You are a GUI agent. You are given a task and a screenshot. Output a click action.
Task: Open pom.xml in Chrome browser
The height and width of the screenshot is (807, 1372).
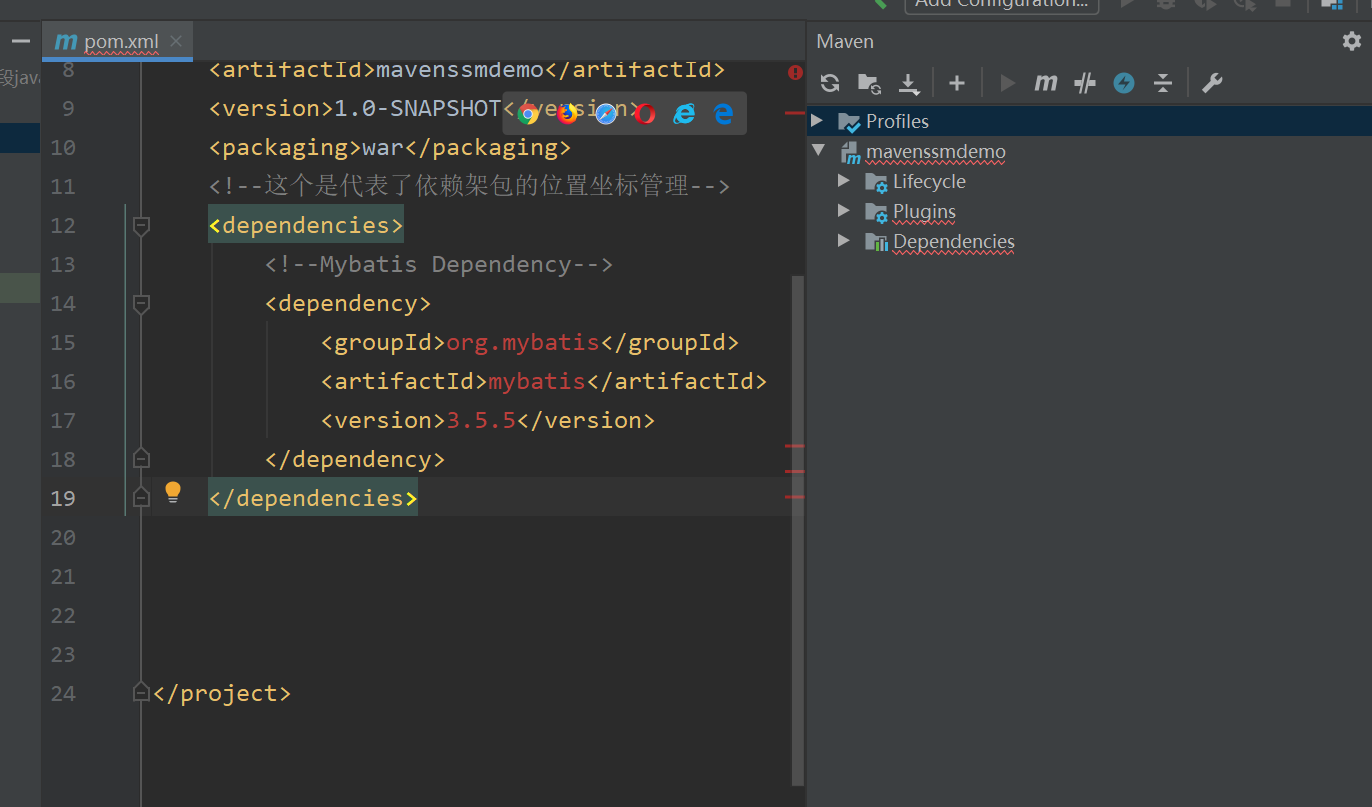click(x=529, y=114)
